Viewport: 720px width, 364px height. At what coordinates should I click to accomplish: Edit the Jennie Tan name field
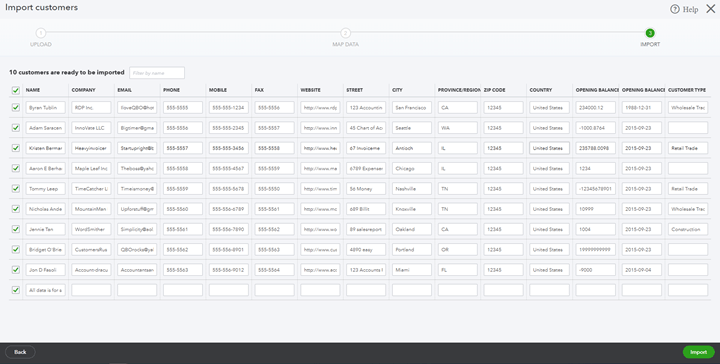[x=45, y=229]
